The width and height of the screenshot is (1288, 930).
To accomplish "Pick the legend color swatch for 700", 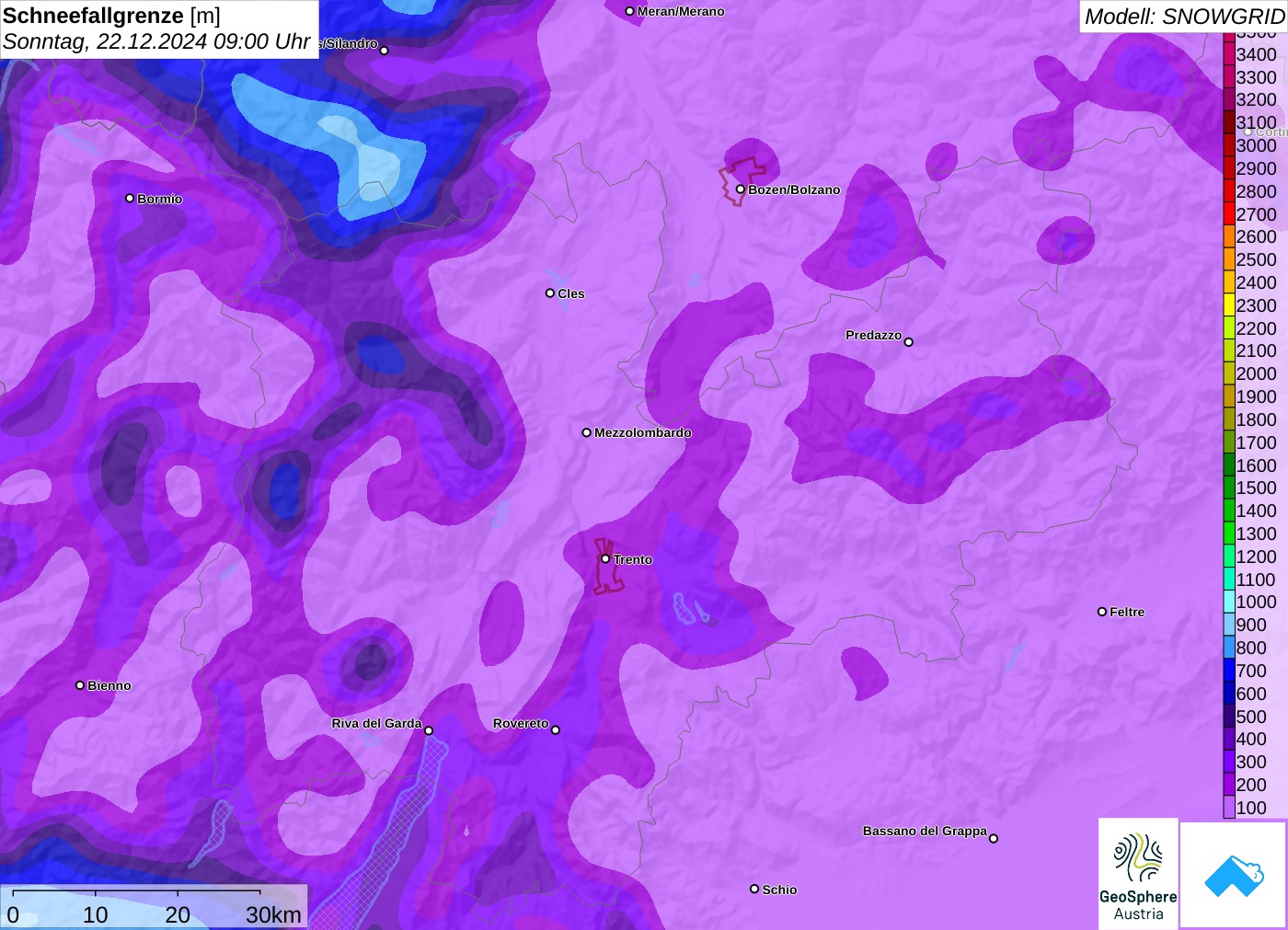I will [x=1229, y=671].
